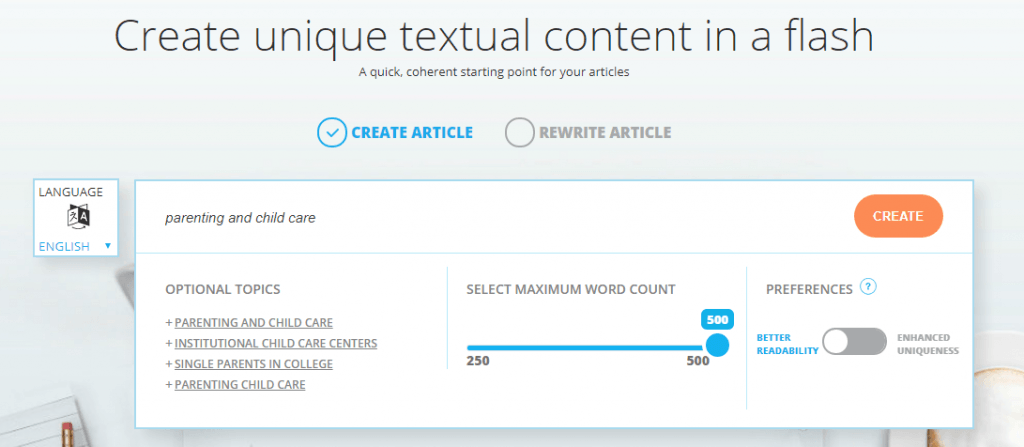1024x447 pixels.
Task: Click the plus before Parenting Child Care
Action: click(x=169, y=385)
